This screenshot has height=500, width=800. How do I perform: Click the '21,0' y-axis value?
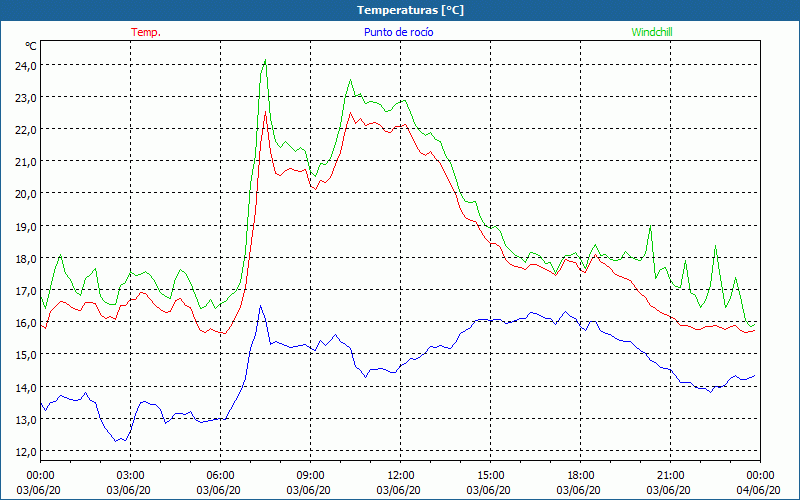tap(26, 162)
